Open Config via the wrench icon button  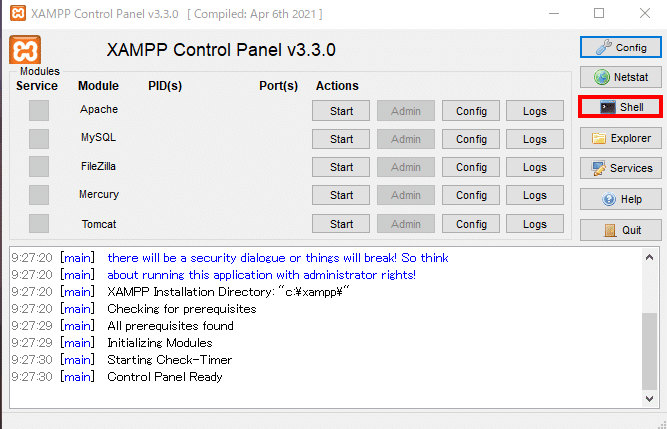pyautogui.click(x=621, y=47)
